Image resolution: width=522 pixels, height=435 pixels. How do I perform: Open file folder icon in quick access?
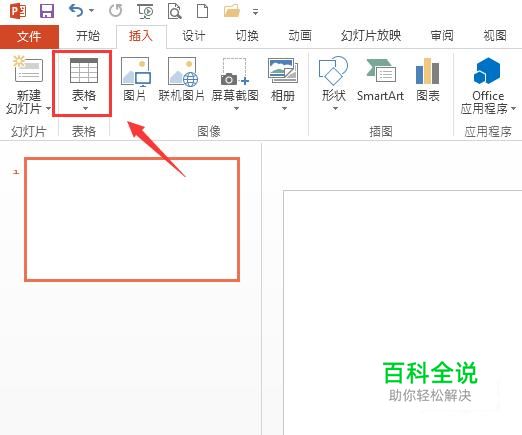232,11
